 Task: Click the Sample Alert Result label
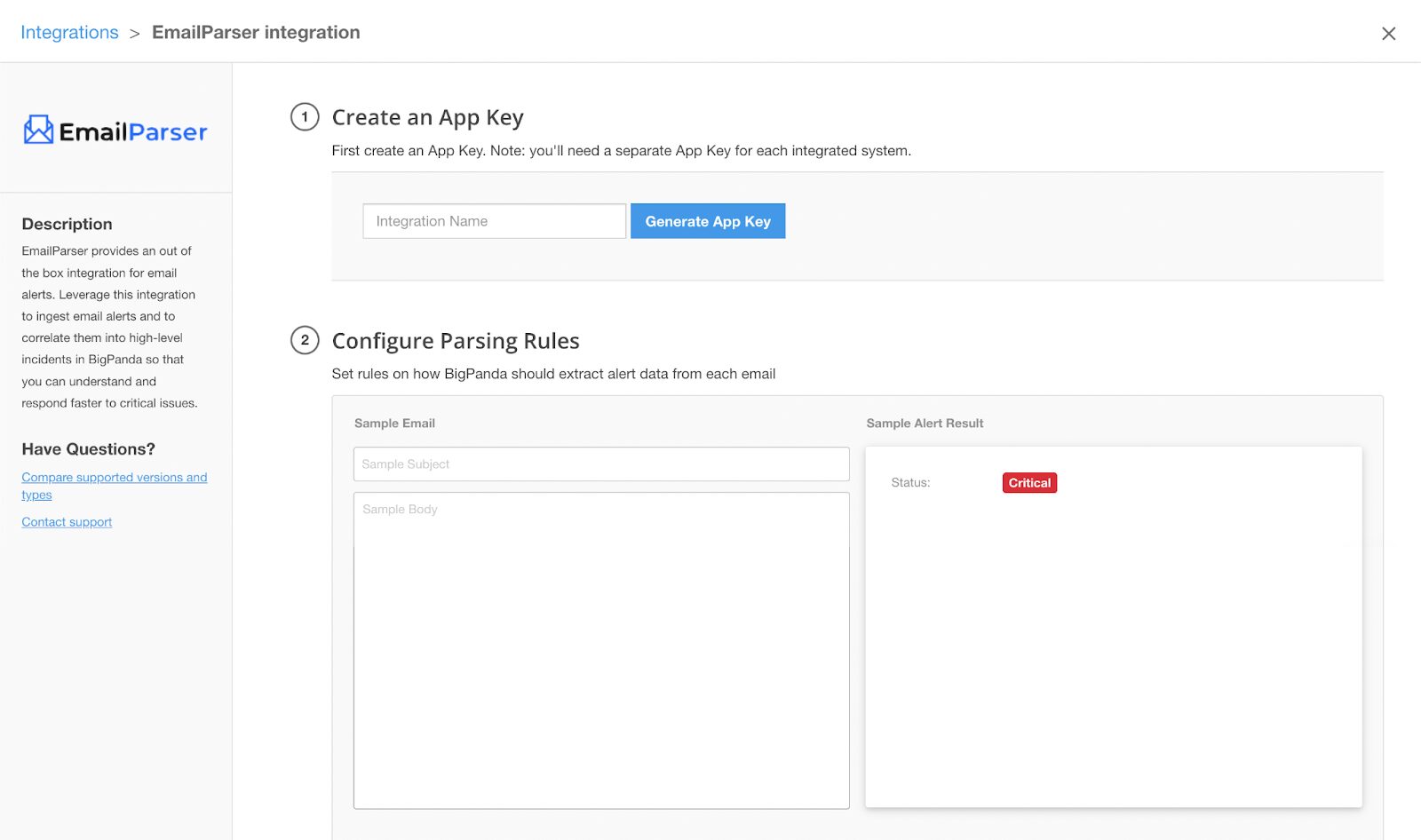pyautogui.click(x=925, y=424)
